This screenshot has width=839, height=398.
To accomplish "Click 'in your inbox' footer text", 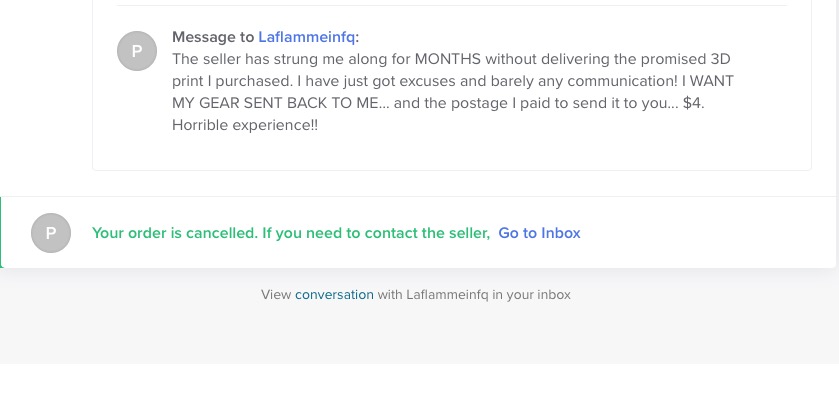I will pos(531,295).
